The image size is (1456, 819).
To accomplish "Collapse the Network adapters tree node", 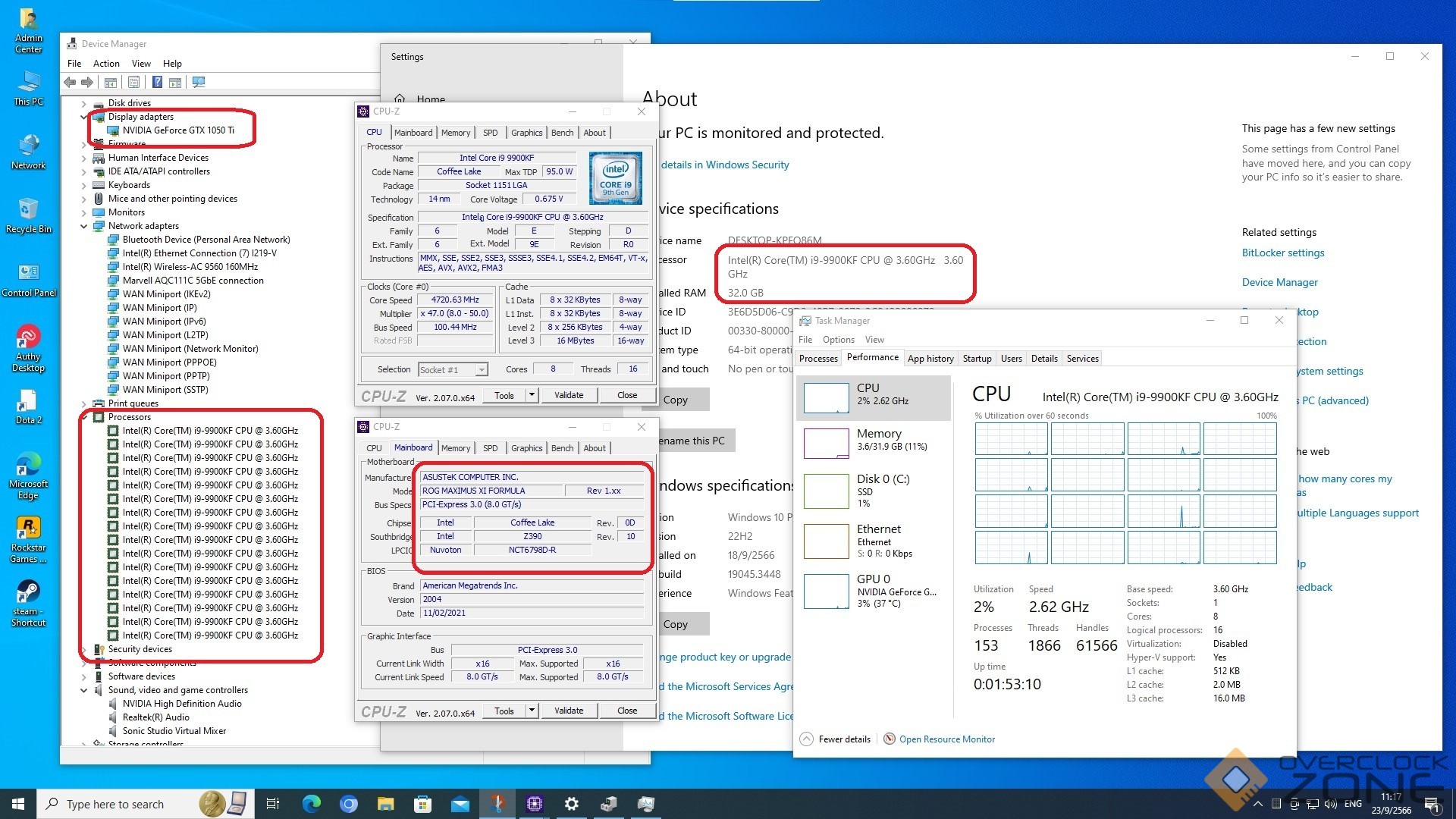I will (x=84, y=226).
